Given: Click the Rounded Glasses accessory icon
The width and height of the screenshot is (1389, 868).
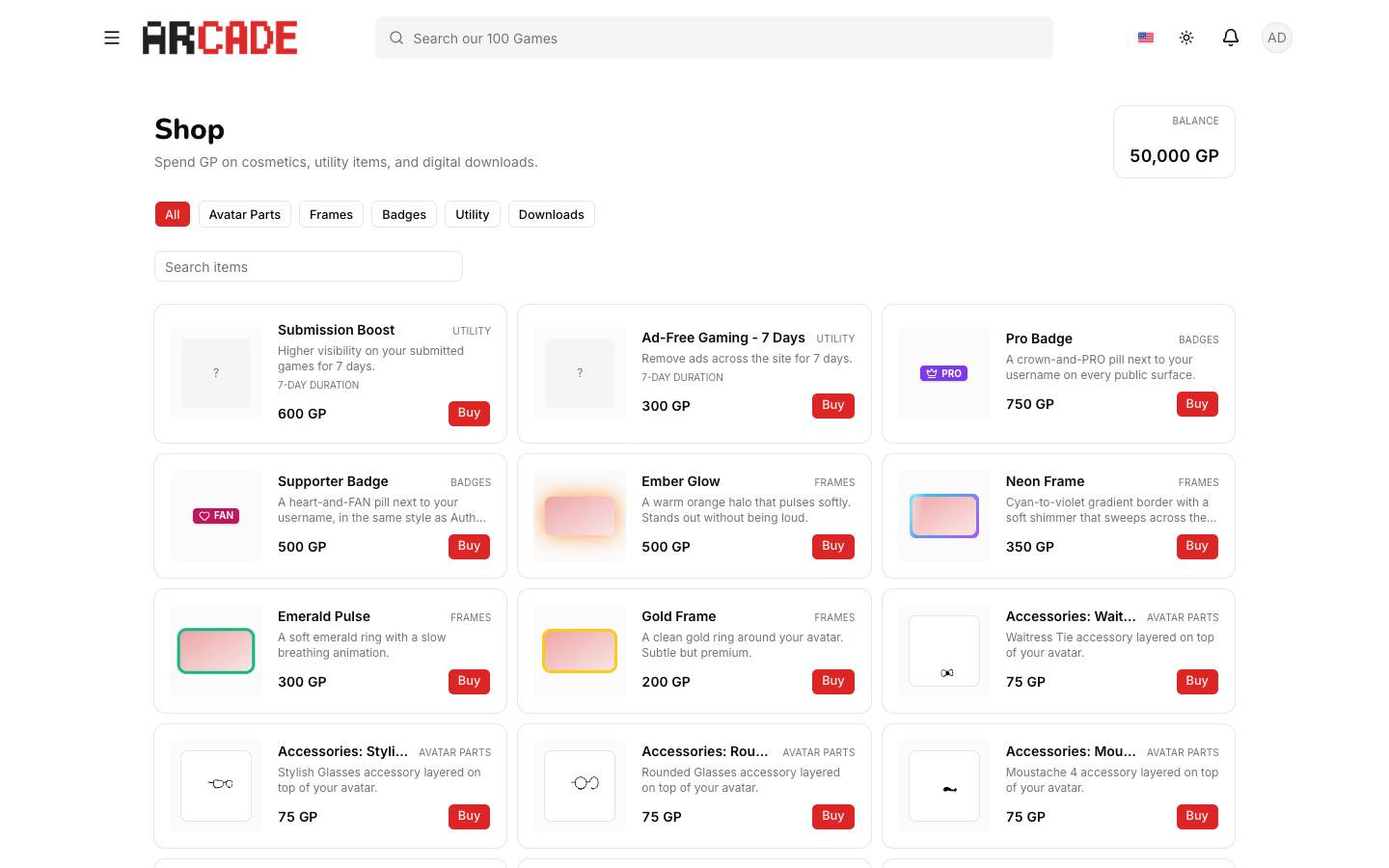Looking at the screenshot, I should pos(580,786).
